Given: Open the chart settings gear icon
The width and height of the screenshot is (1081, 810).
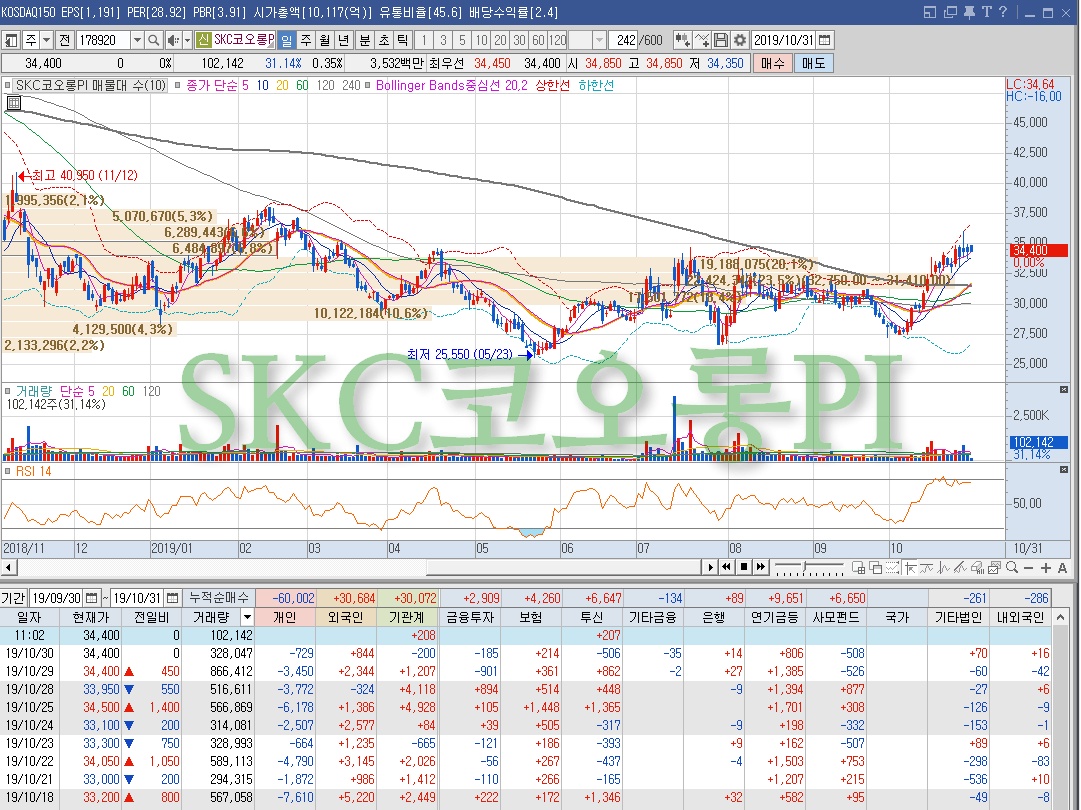Looking at the screenshot, I should pos(740,40).
